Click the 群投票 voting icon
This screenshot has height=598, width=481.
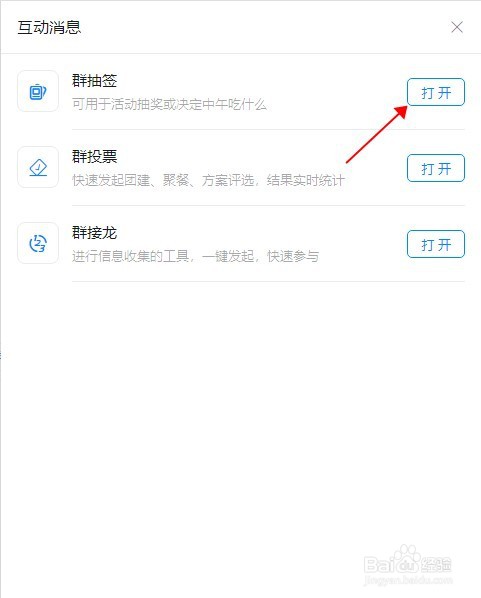[38, 167]
